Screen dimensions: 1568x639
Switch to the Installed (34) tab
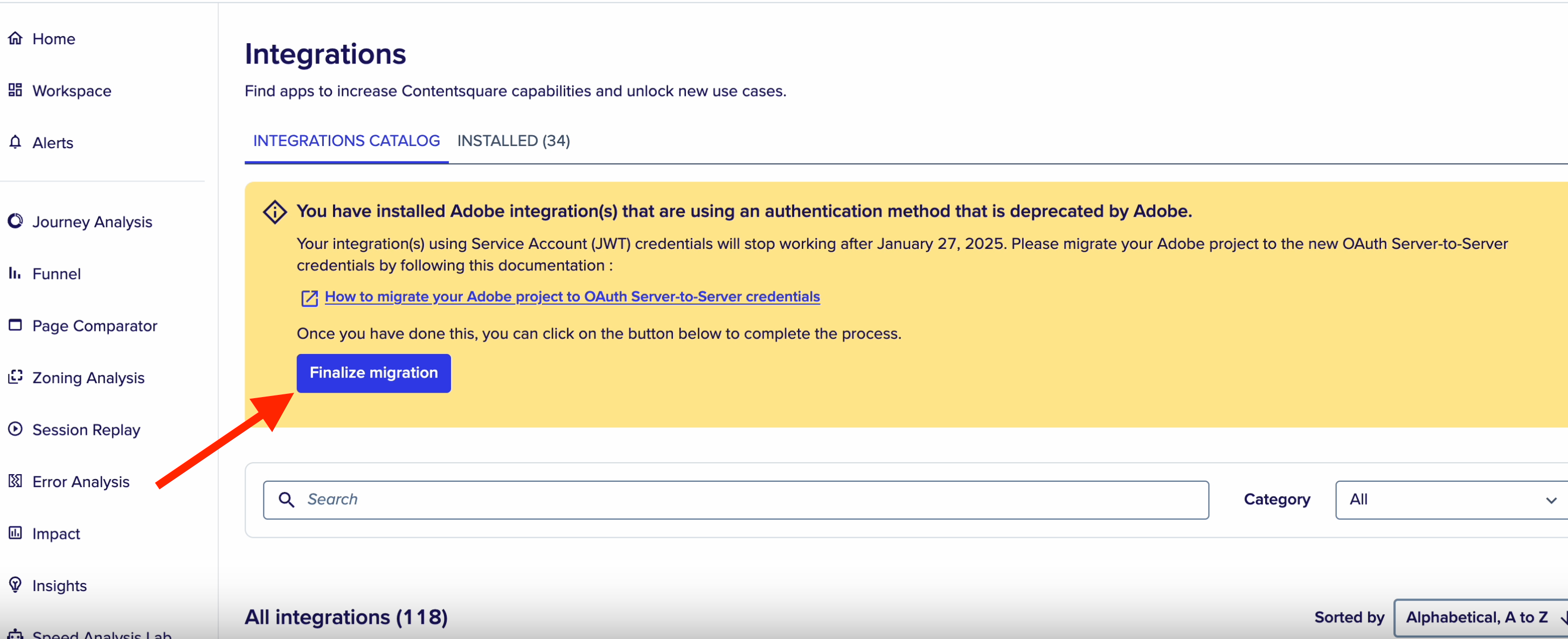[x=513, y=141]
